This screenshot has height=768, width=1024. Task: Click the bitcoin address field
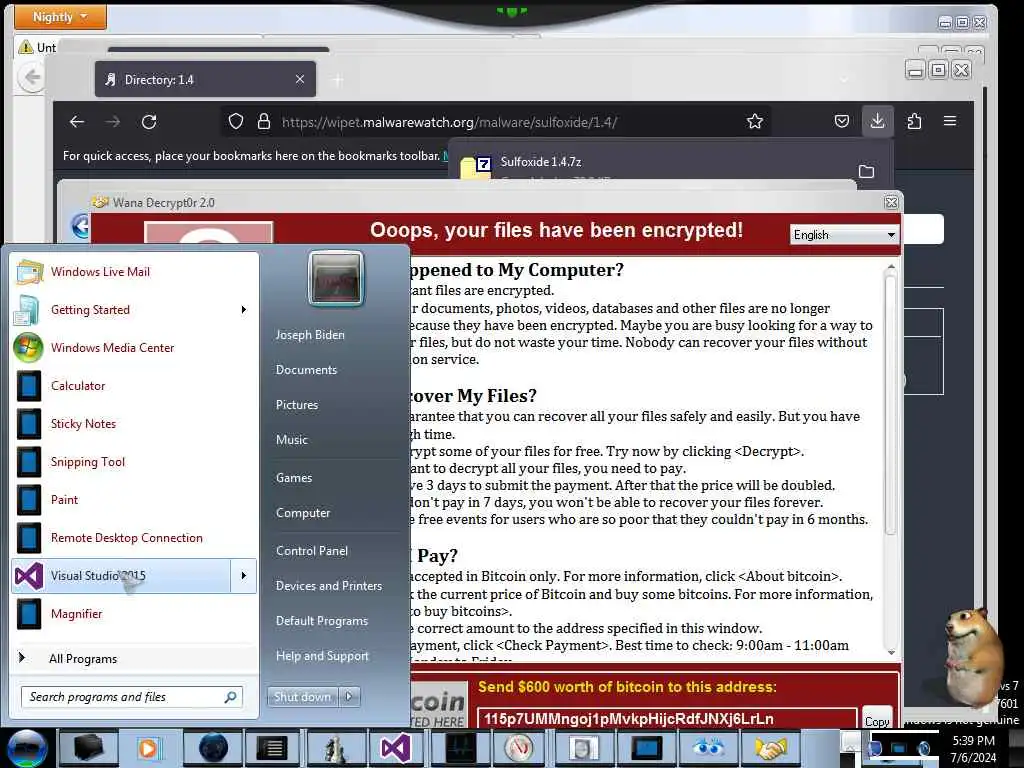point(667,718)
